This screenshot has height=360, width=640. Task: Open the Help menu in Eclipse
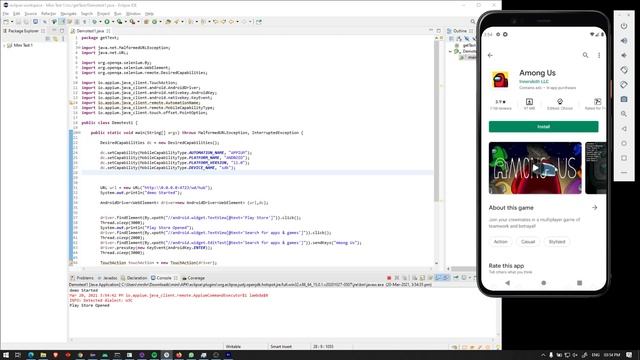click(x=149, y=13)
